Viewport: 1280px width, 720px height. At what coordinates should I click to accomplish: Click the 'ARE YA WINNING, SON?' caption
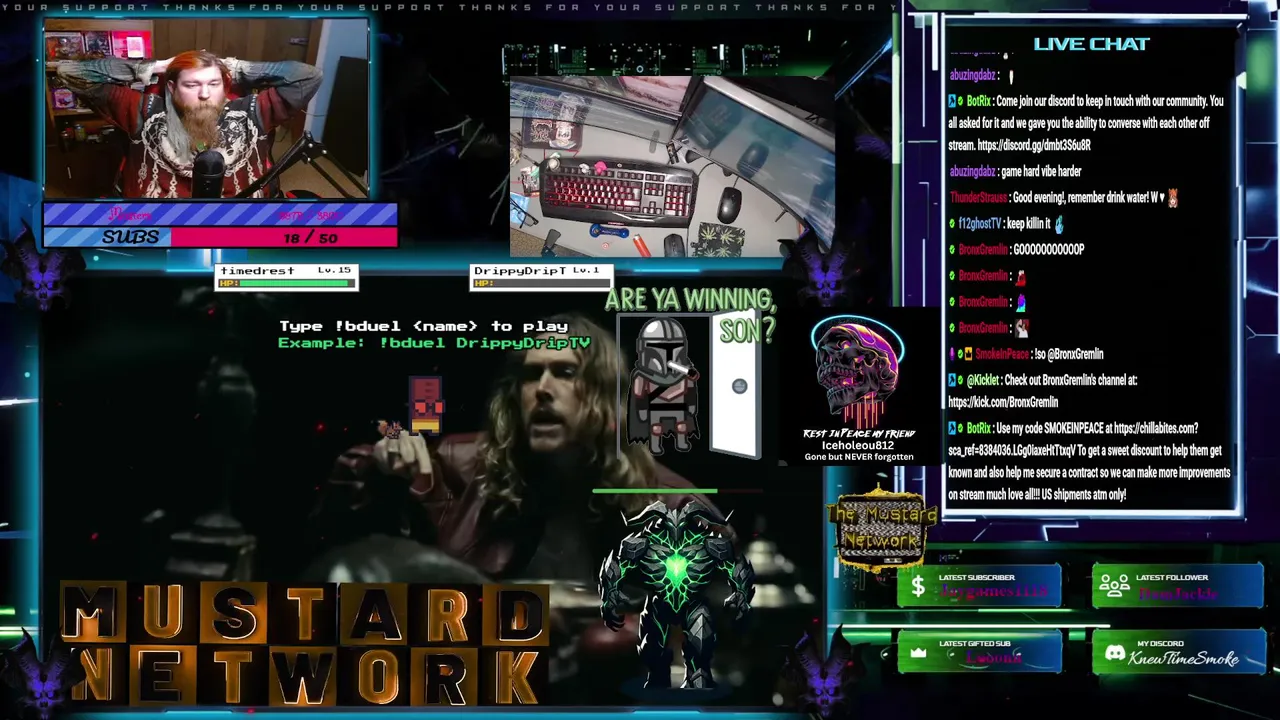pyautogui.click(x=690, y=313)
